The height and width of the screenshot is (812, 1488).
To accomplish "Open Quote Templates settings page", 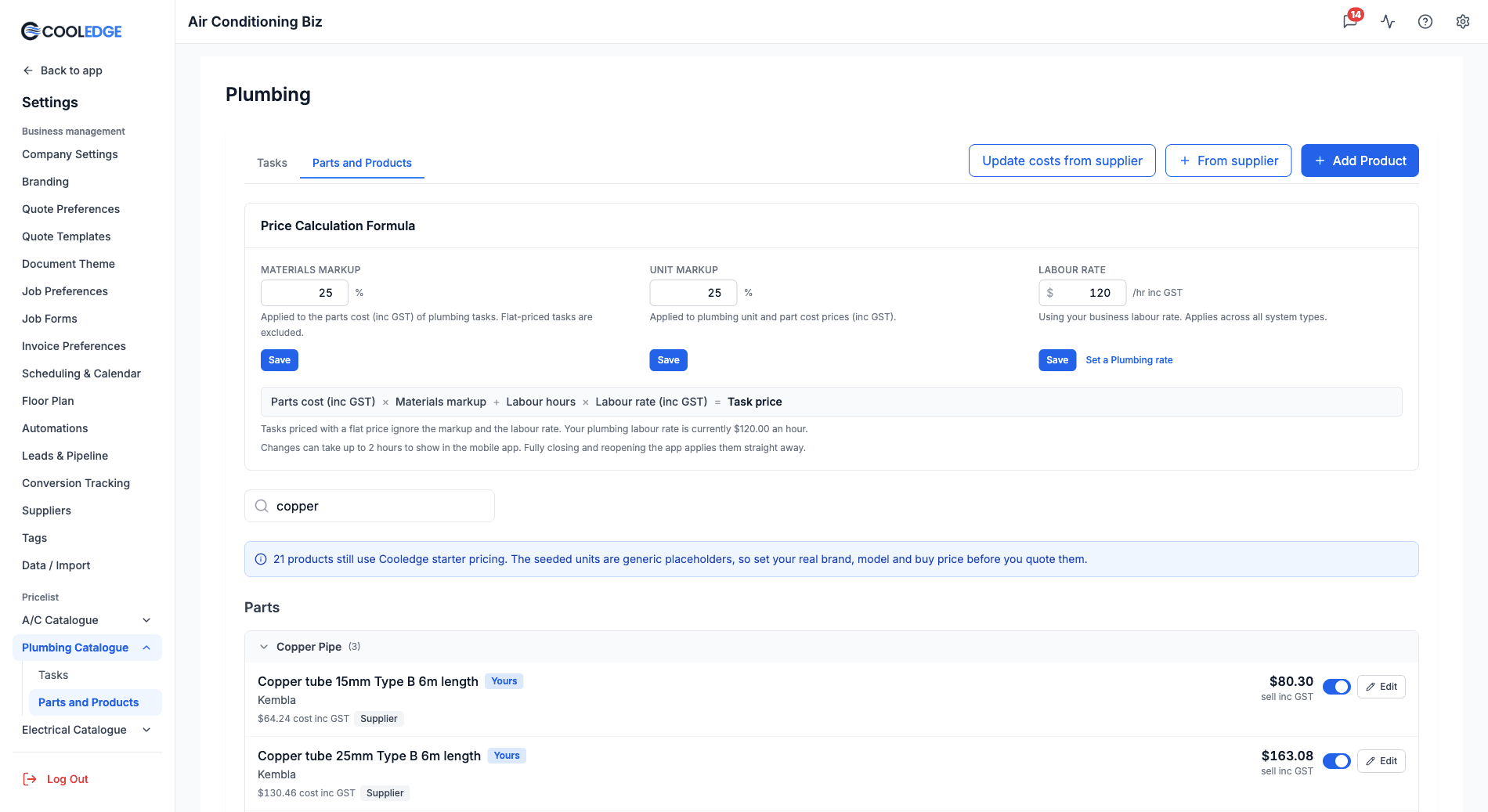I will point(66,236).
